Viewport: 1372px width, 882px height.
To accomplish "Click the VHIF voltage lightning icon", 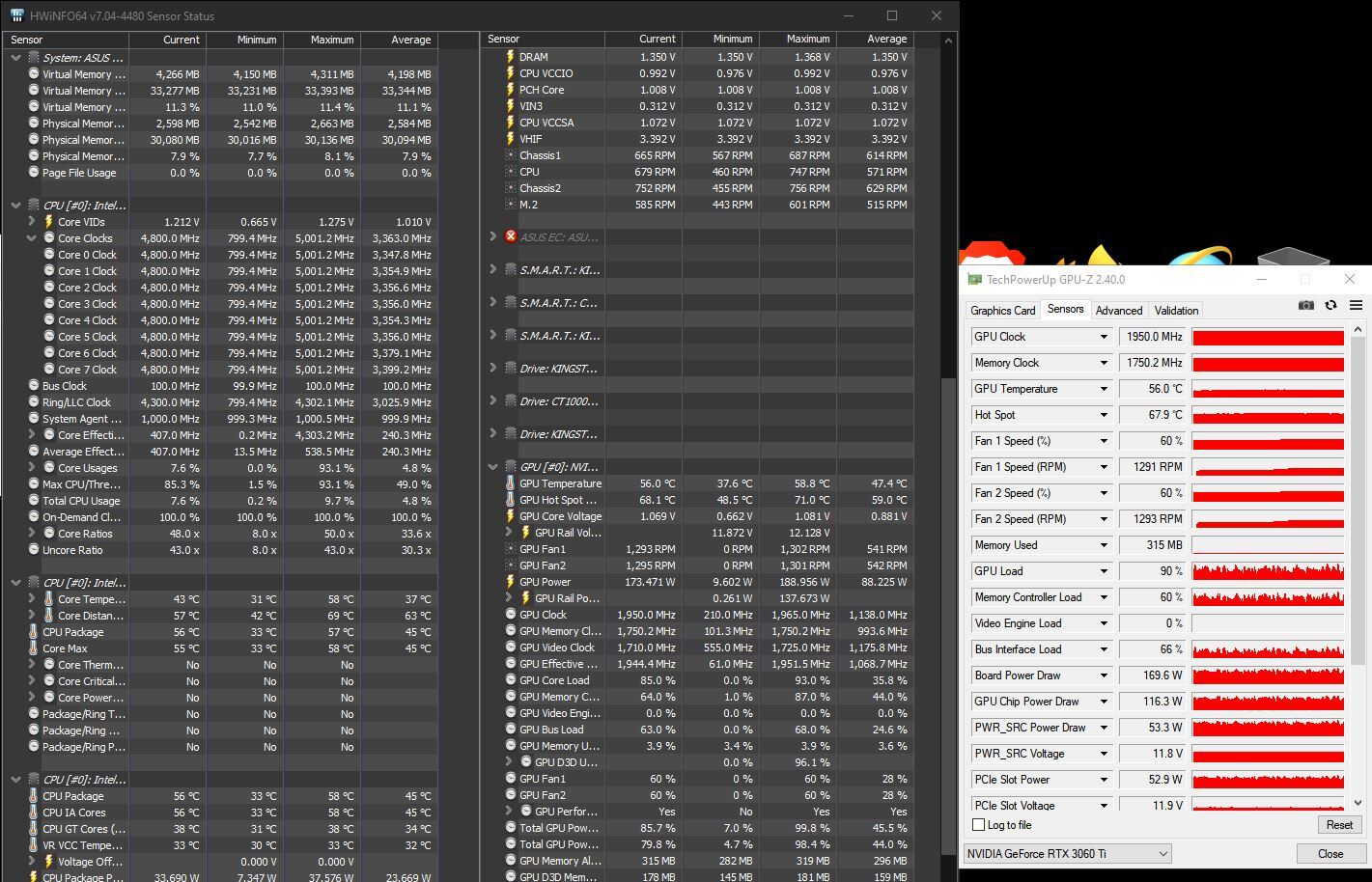I will click(511, 139).
